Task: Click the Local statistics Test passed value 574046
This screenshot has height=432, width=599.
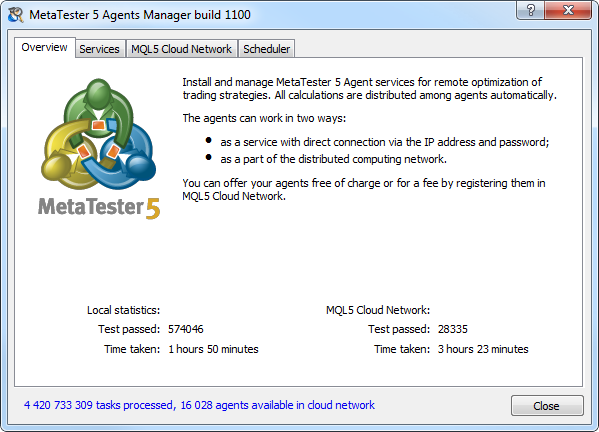Action: click(x=186, y=329)
